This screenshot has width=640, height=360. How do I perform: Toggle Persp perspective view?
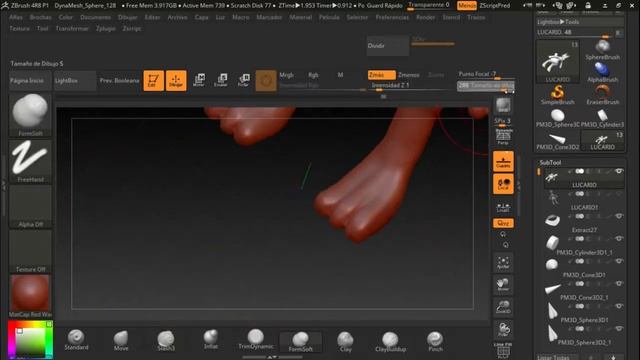[503, 137]
